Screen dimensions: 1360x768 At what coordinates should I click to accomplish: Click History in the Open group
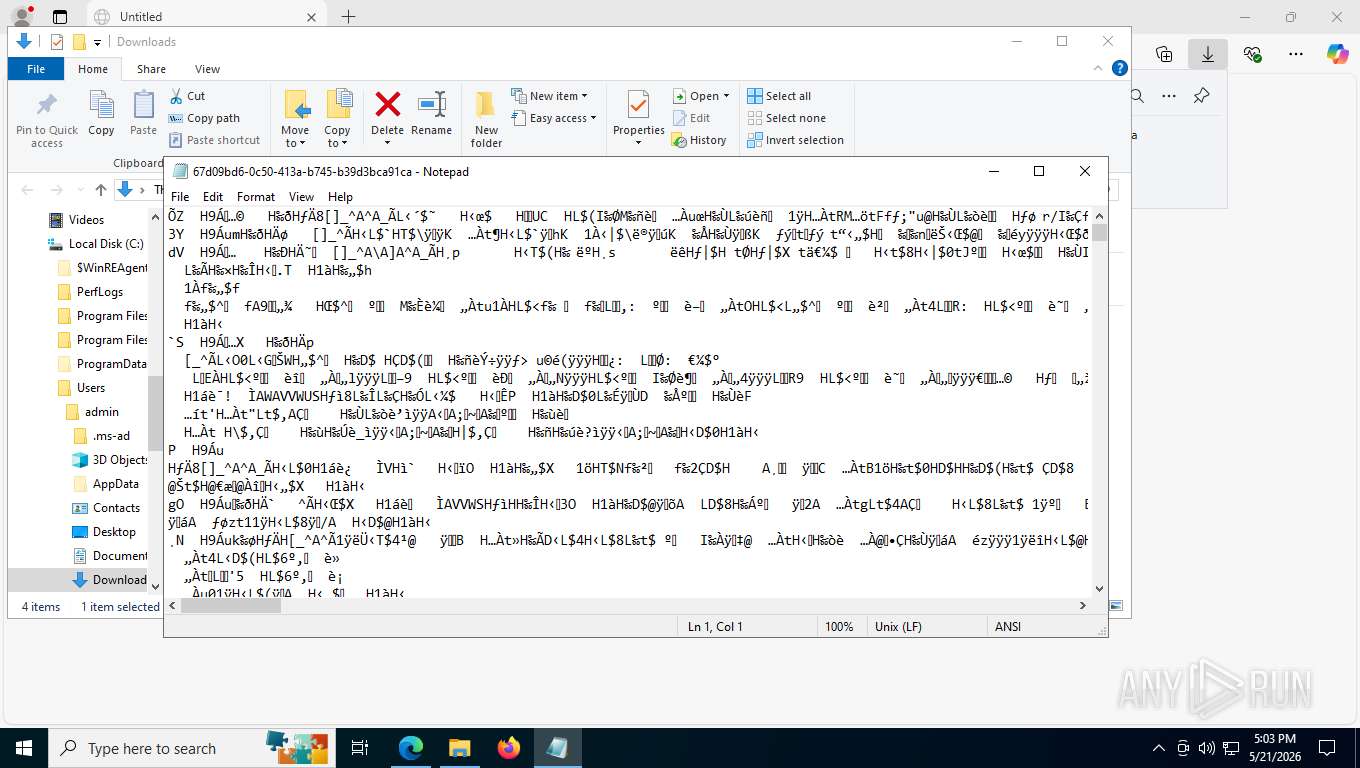698,140
